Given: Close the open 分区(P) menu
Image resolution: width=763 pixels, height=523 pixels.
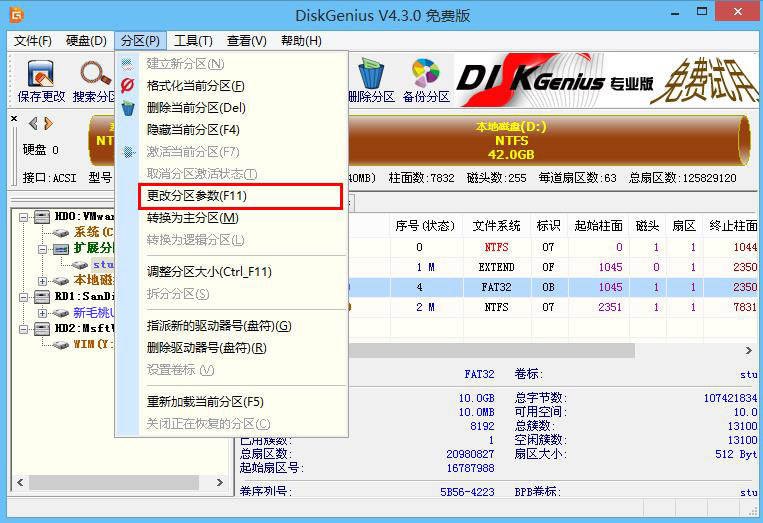Looking at the screenshot, I should (141, 41).
